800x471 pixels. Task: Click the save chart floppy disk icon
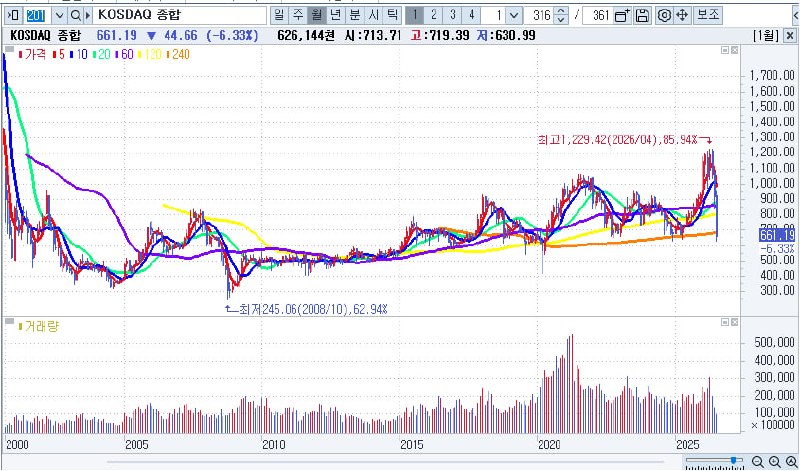pyautogui.click(x=642, y=16)
